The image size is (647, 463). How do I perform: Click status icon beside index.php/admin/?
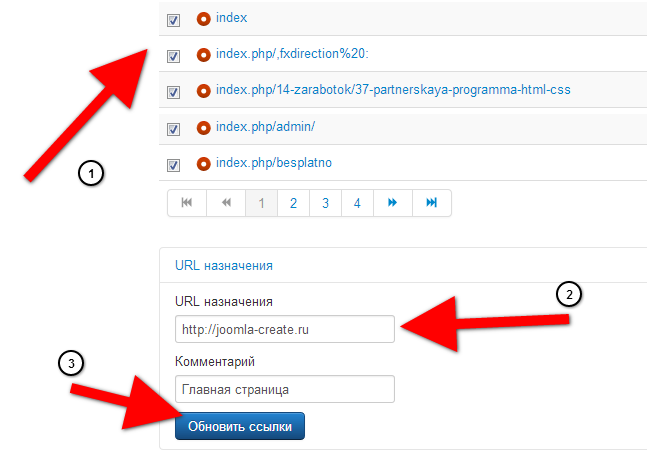coord(204,128)
